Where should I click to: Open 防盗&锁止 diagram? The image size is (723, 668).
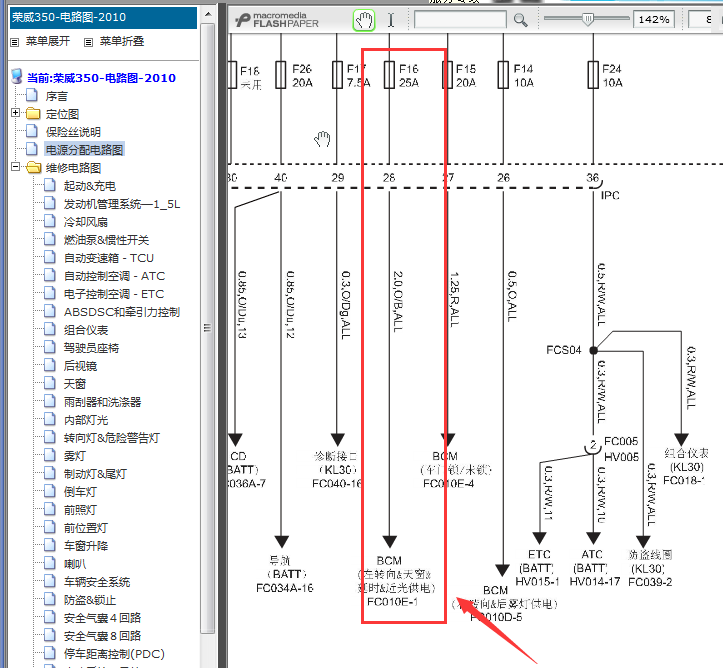(90, 600)
